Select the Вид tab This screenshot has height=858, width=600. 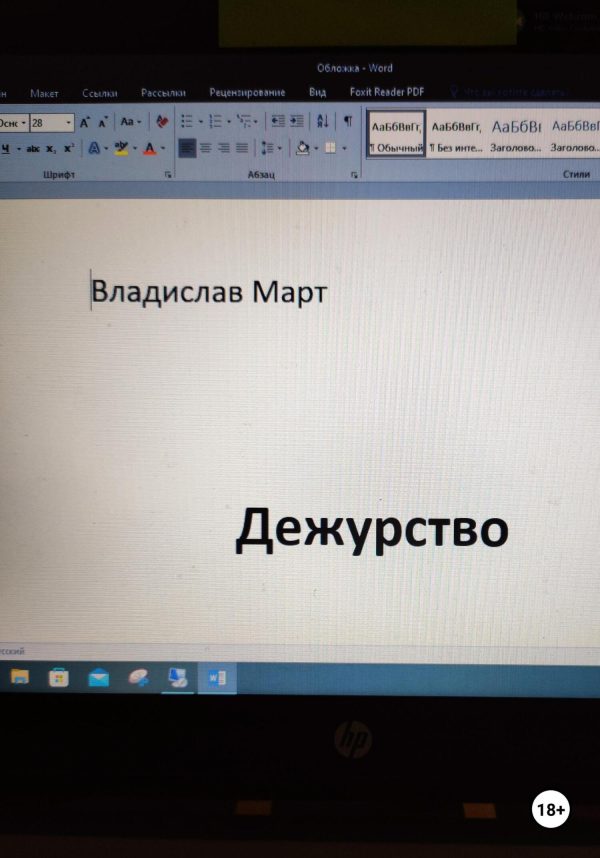(x=317, y=92)
